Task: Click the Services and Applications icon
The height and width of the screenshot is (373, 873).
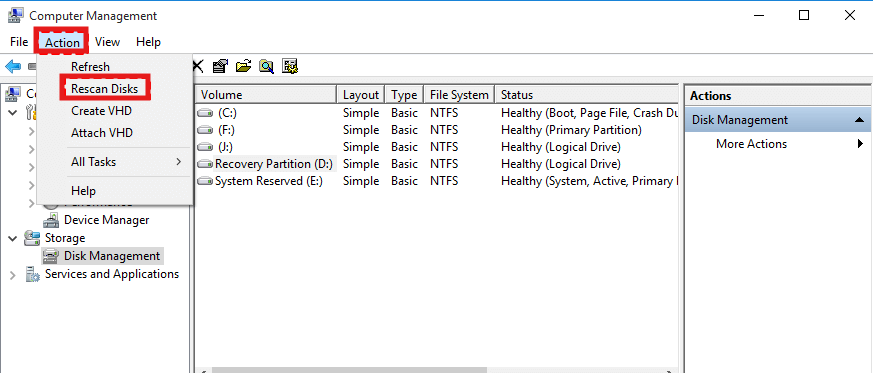Action: point(33,274)
